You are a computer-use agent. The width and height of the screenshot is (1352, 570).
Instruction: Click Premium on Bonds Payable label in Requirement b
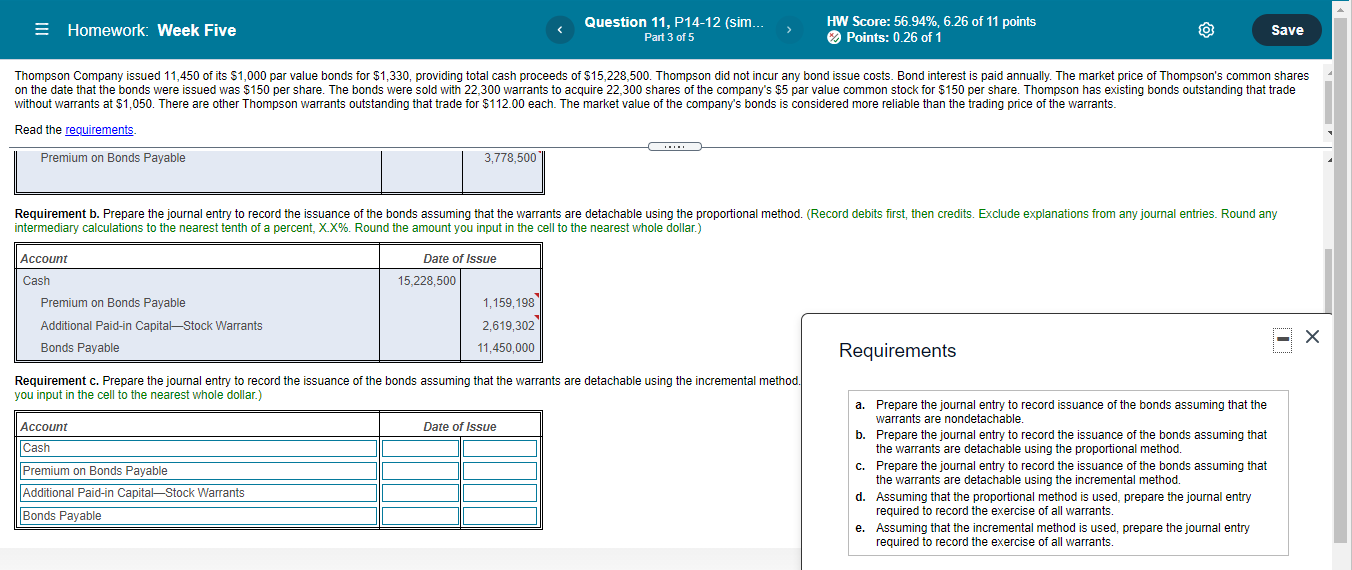[x=113, y=303]
